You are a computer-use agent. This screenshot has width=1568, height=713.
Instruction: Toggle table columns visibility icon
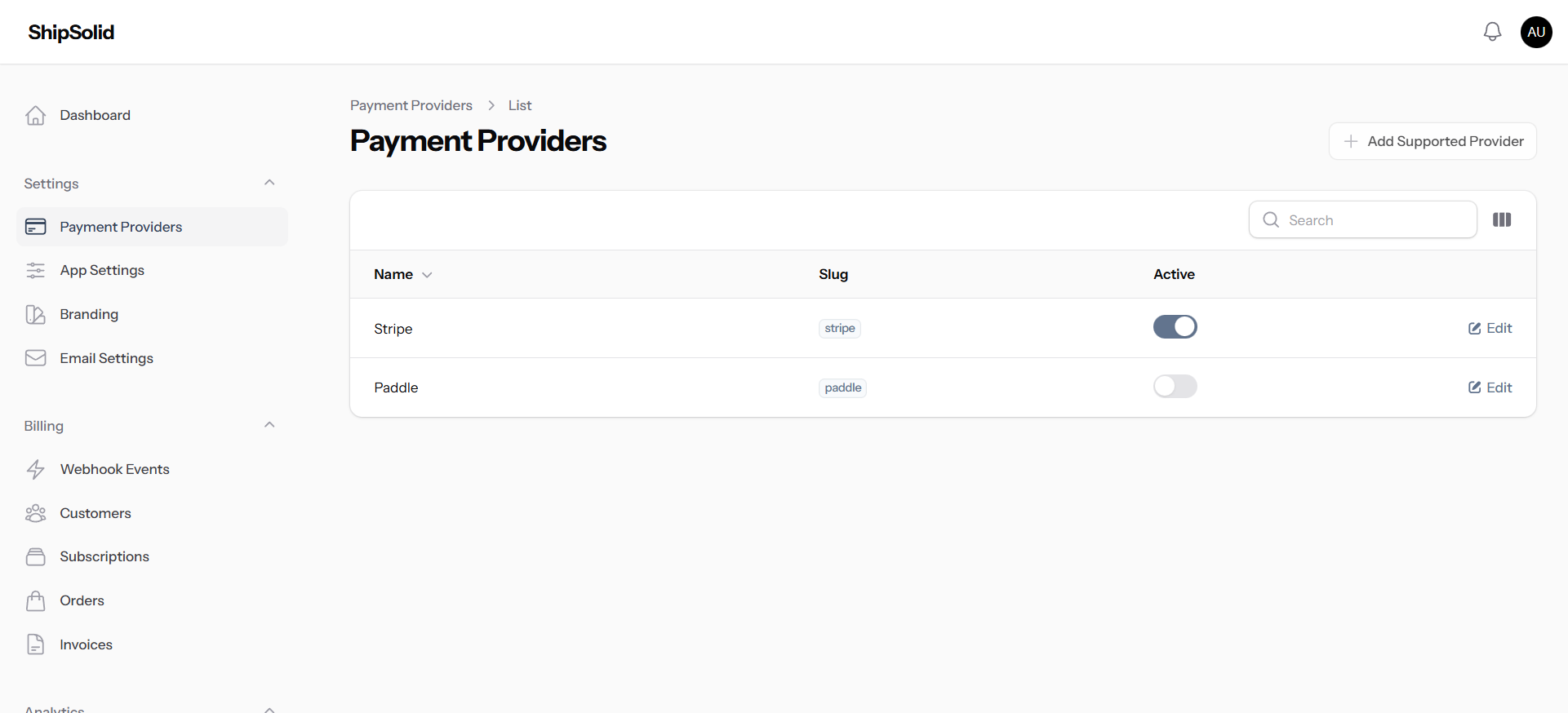click(x=1502, y=219)
